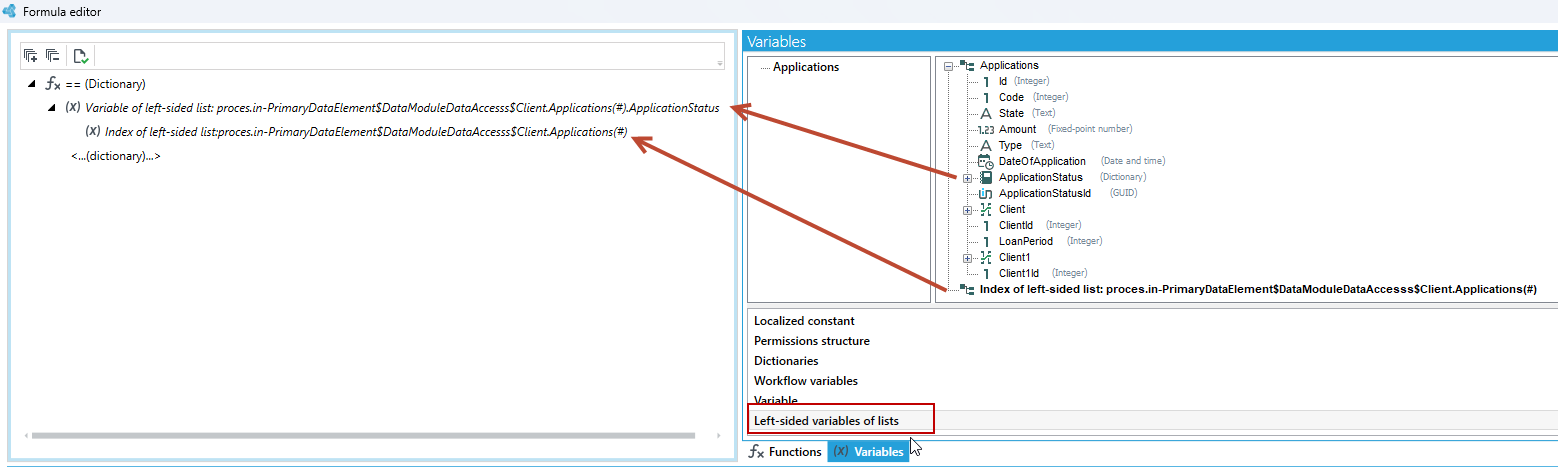Viewport: 1558px width, 467px height.
Task: Open the Dictionaries category
Action: pyautogui.click(x=786, y=361)
